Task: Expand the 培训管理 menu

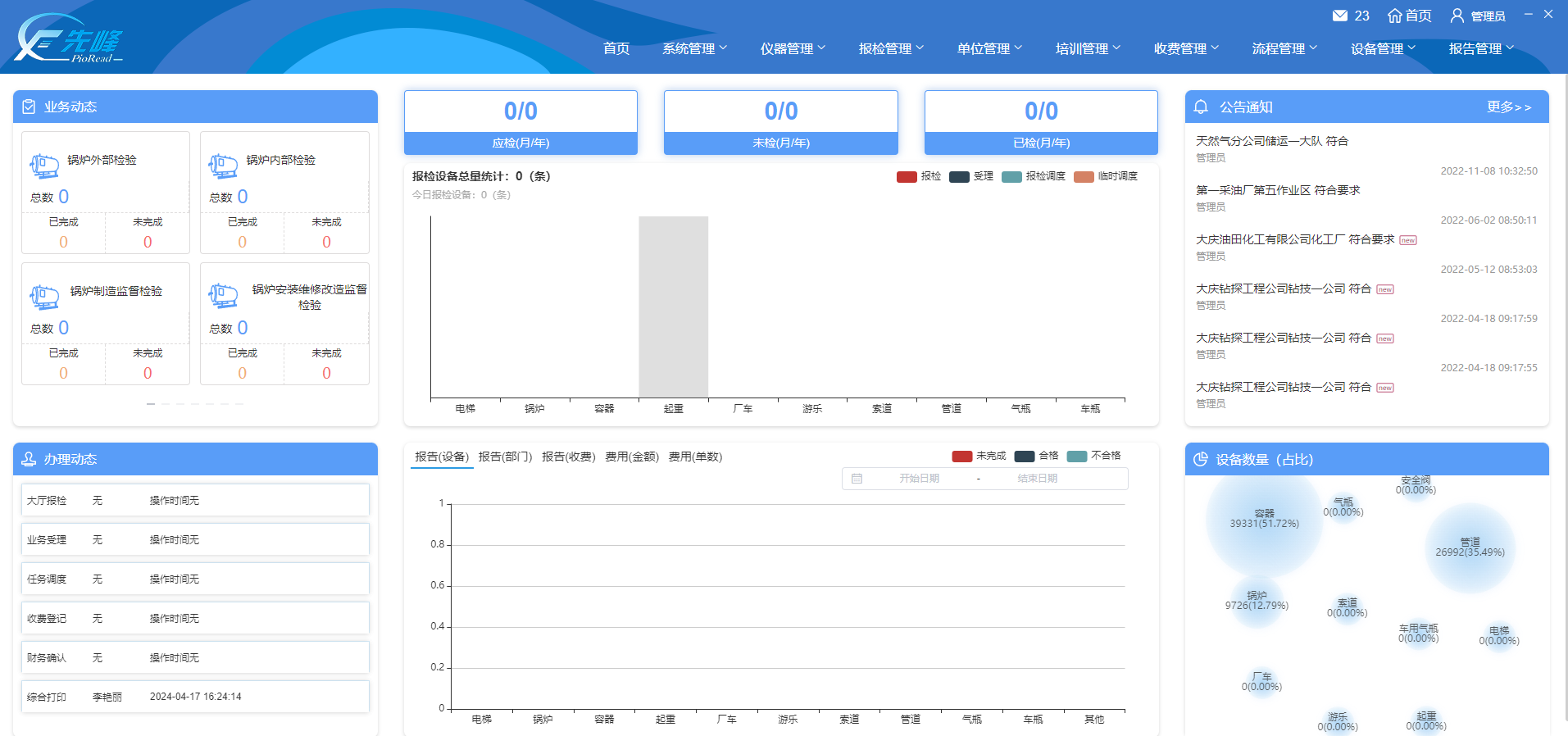Action: click(x=1088, y=48)
